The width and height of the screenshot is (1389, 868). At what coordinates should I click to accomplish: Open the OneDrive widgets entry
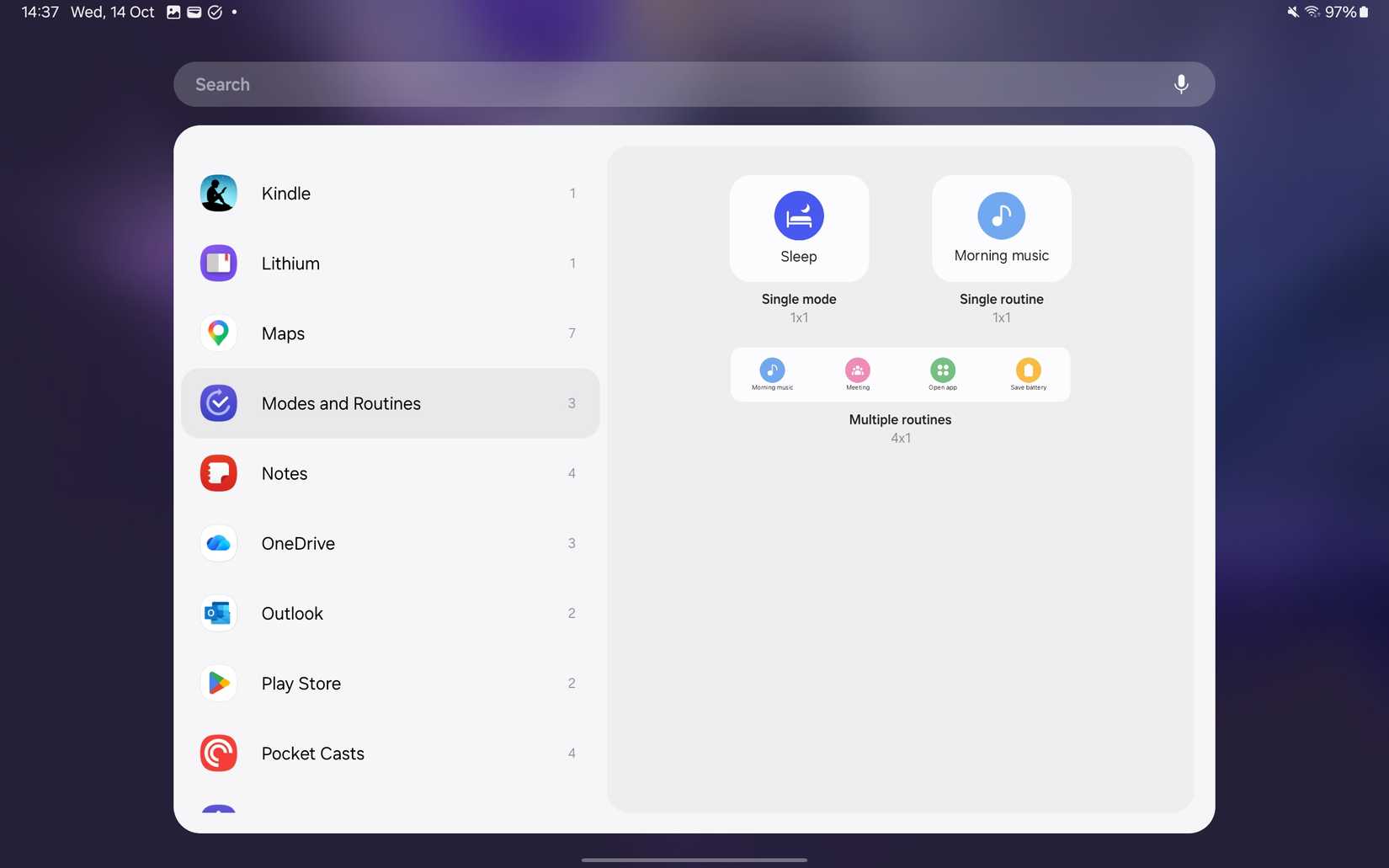click(390, 543)
